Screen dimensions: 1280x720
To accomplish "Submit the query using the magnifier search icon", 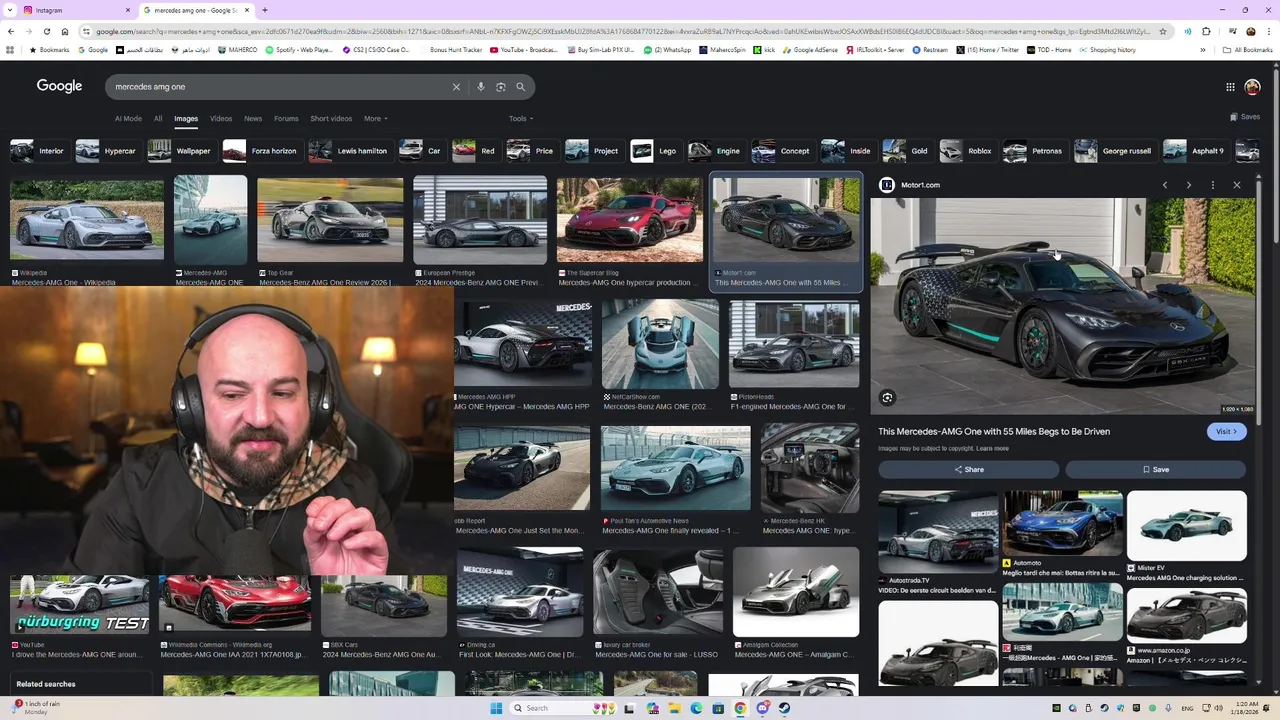I will 520,87.
